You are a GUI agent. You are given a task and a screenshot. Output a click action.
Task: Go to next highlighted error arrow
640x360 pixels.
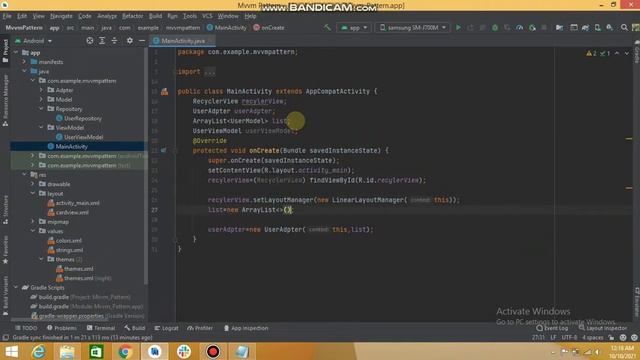coord(627,53)
